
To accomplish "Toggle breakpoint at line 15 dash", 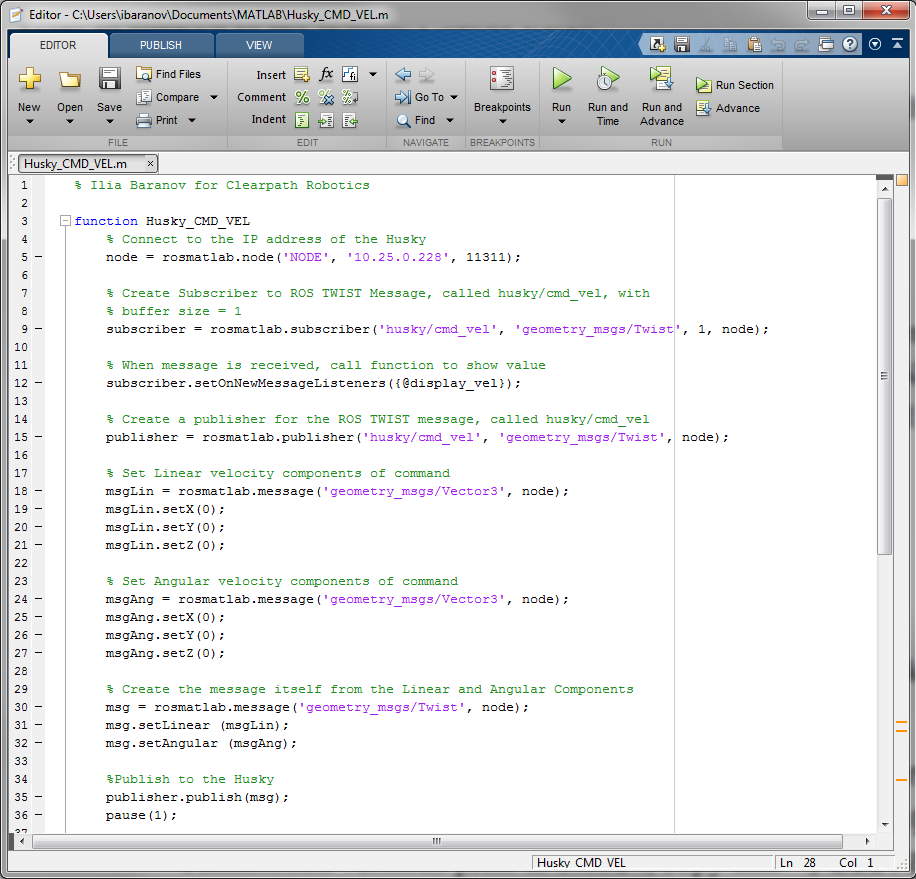I will (x=38, y=437).
